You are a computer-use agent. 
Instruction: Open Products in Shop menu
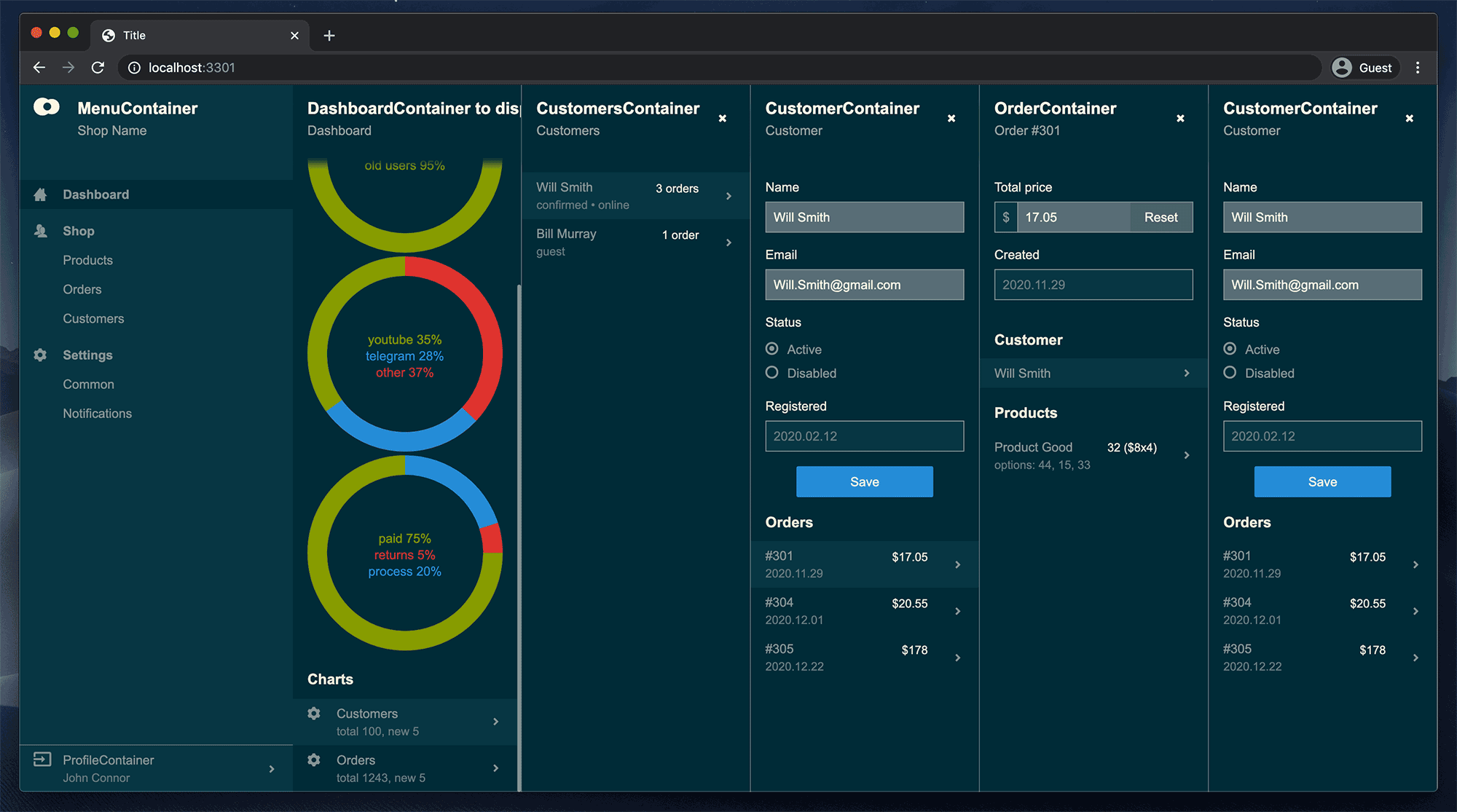coord(87,260)
